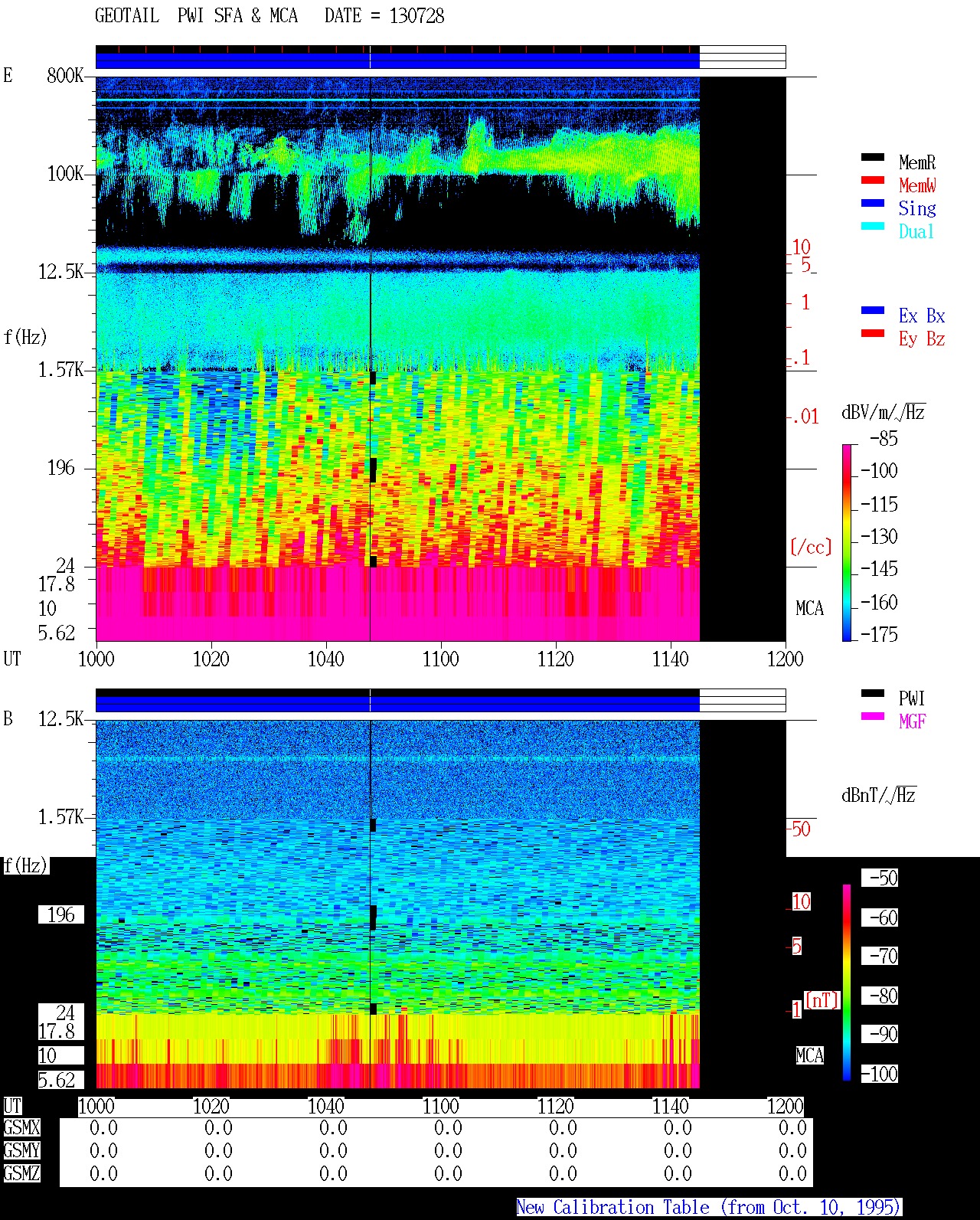Click the red MemW legend swatch

(x=873, y=180)
